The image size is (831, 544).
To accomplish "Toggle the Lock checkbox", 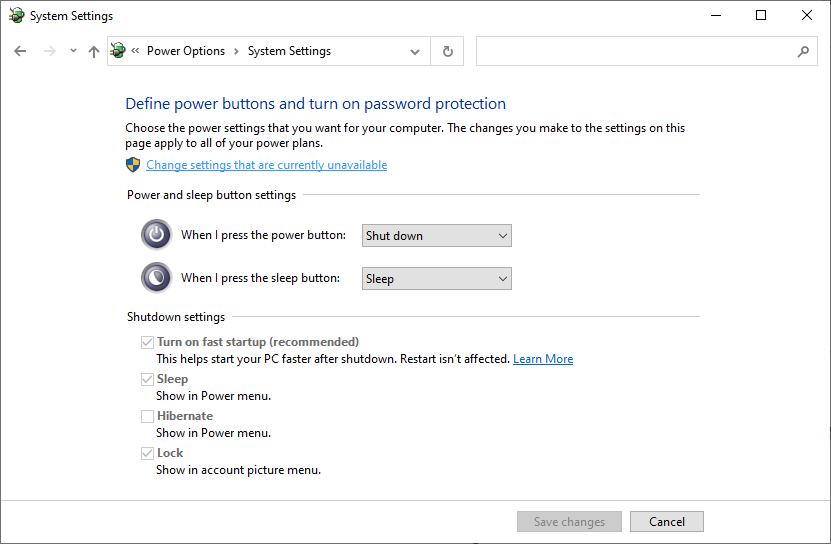I will [148, 453].
